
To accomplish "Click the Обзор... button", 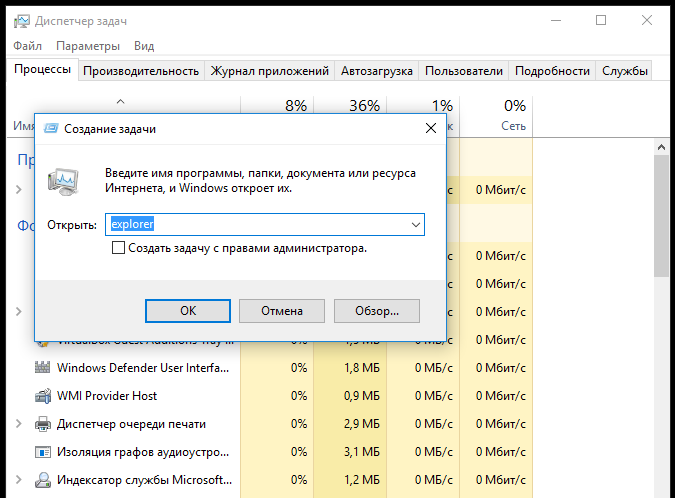I will [377, 311].
